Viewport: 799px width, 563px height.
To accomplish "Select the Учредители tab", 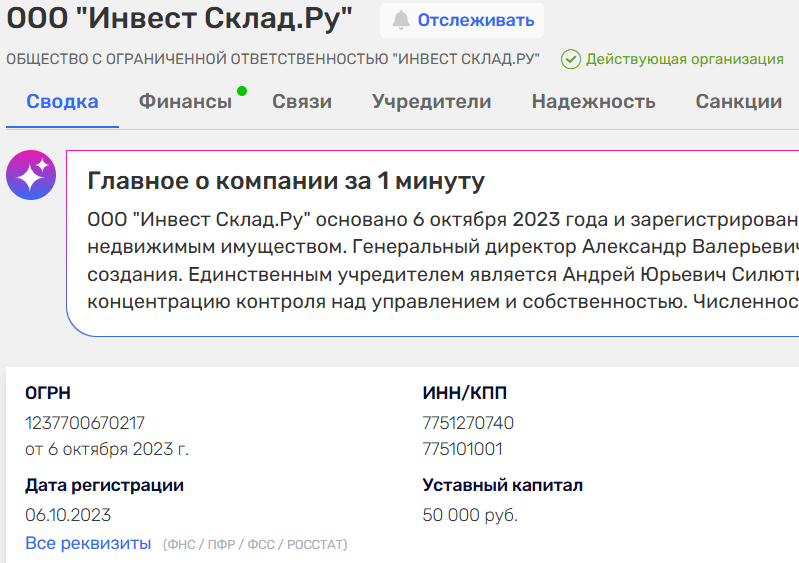I will point(431,101).
